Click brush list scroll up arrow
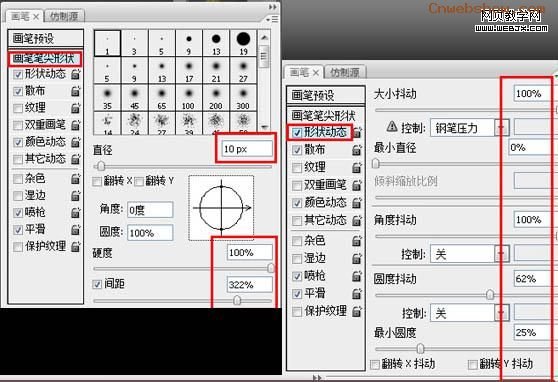Screen dimensions: 558x382 [x=264, y=37]
